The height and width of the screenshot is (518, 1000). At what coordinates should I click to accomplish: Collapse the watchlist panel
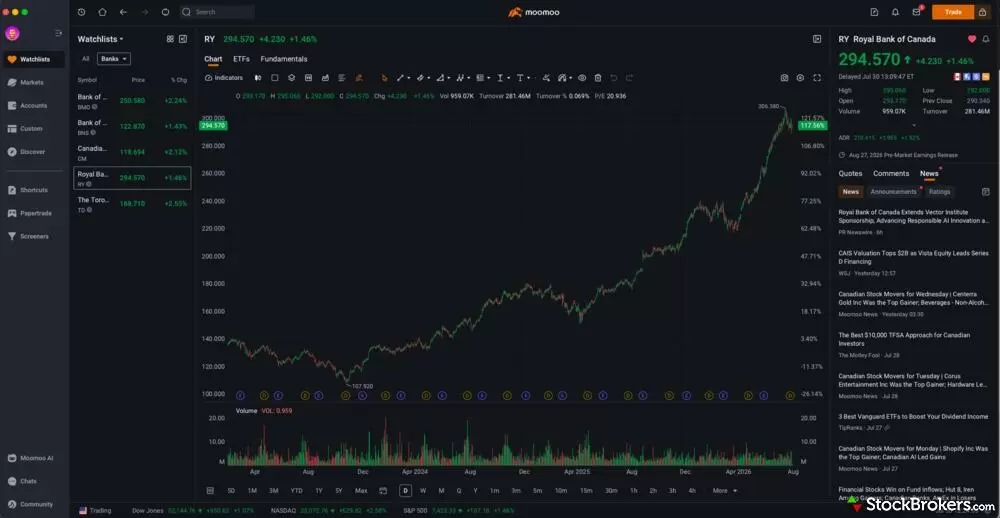pos(183,39)
